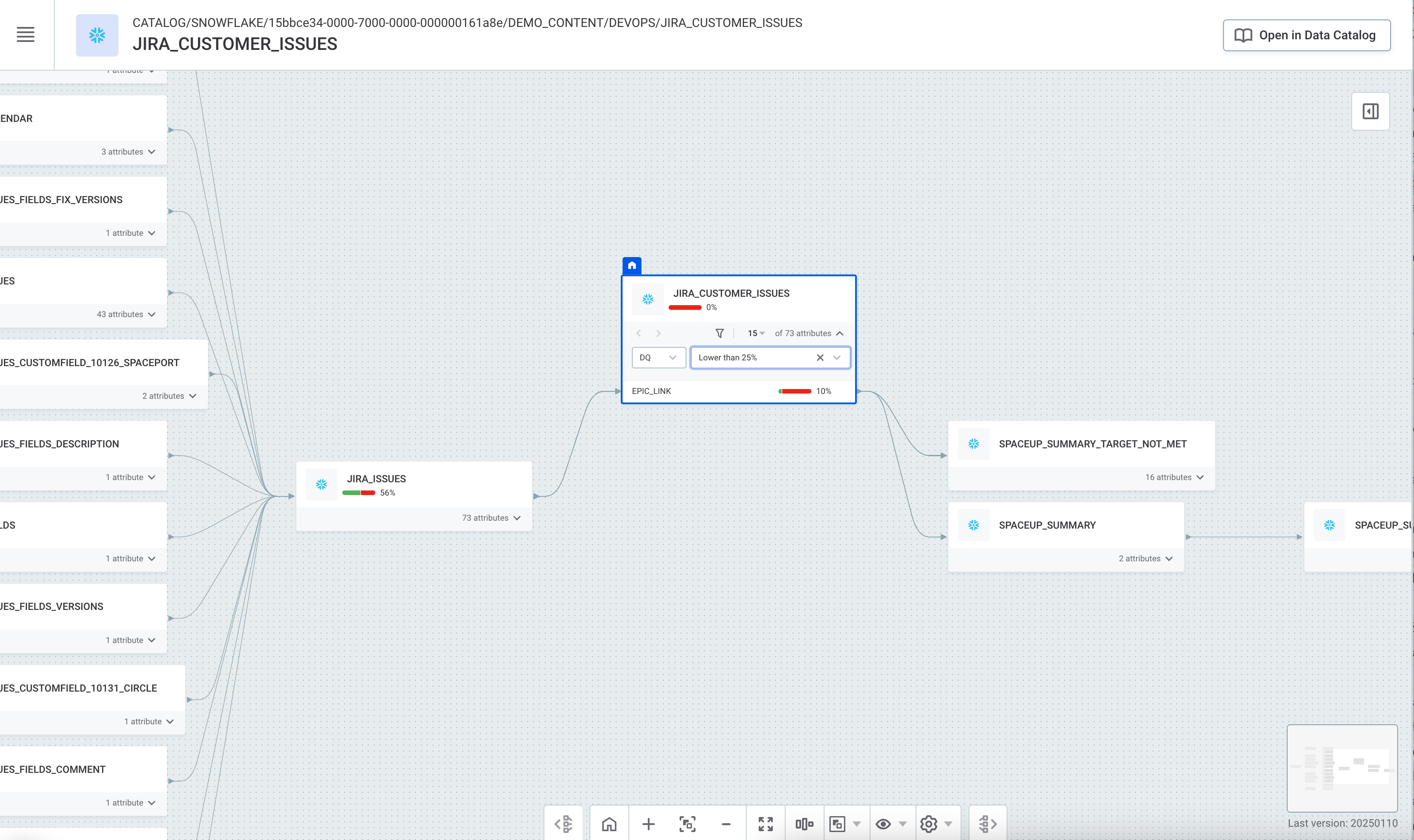Open the fullscreen expand icon
This screenshot has height=840, width=1414.
(x=766, y=824)
